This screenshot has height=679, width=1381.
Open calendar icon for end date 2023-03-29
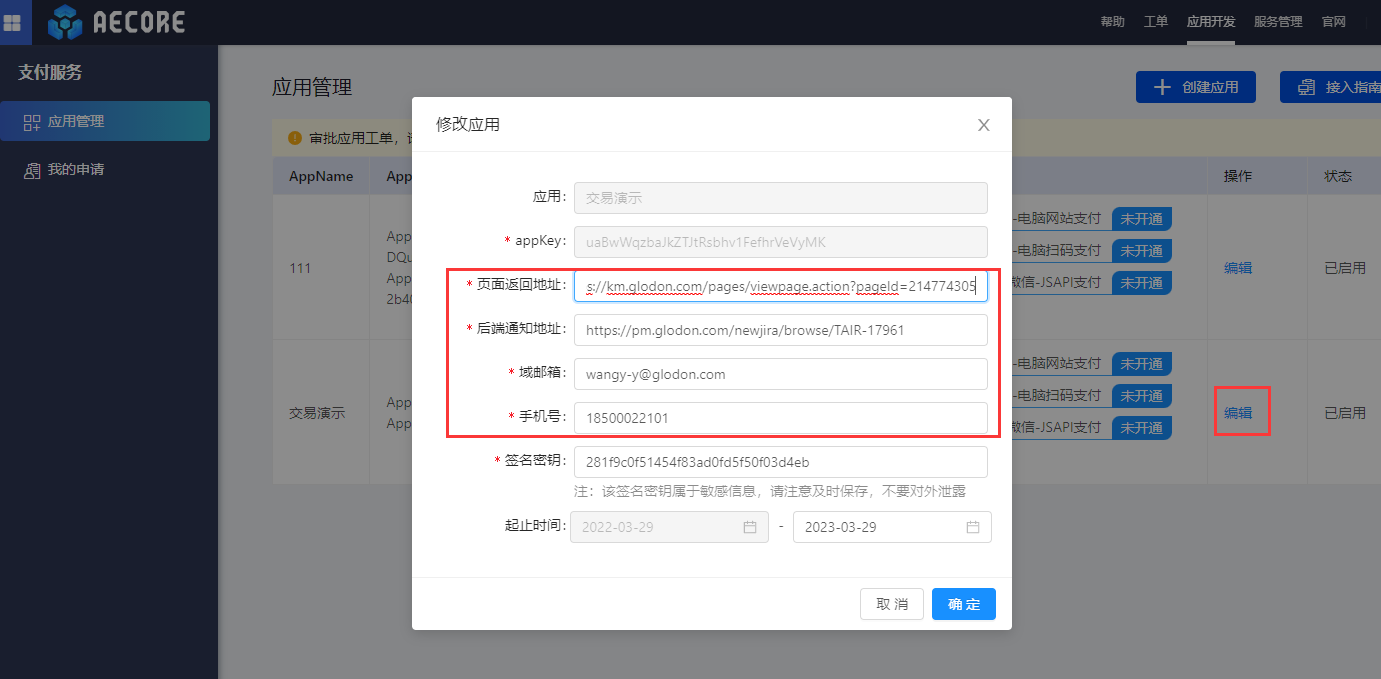[972, 527]
